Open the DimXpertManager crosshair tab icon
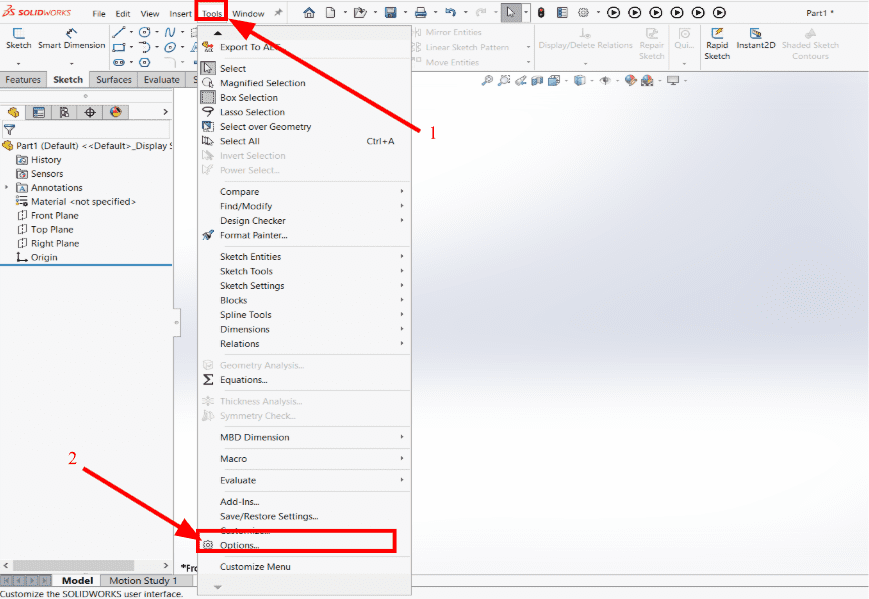This screenshot has height=599, width=869. point(90,112)
